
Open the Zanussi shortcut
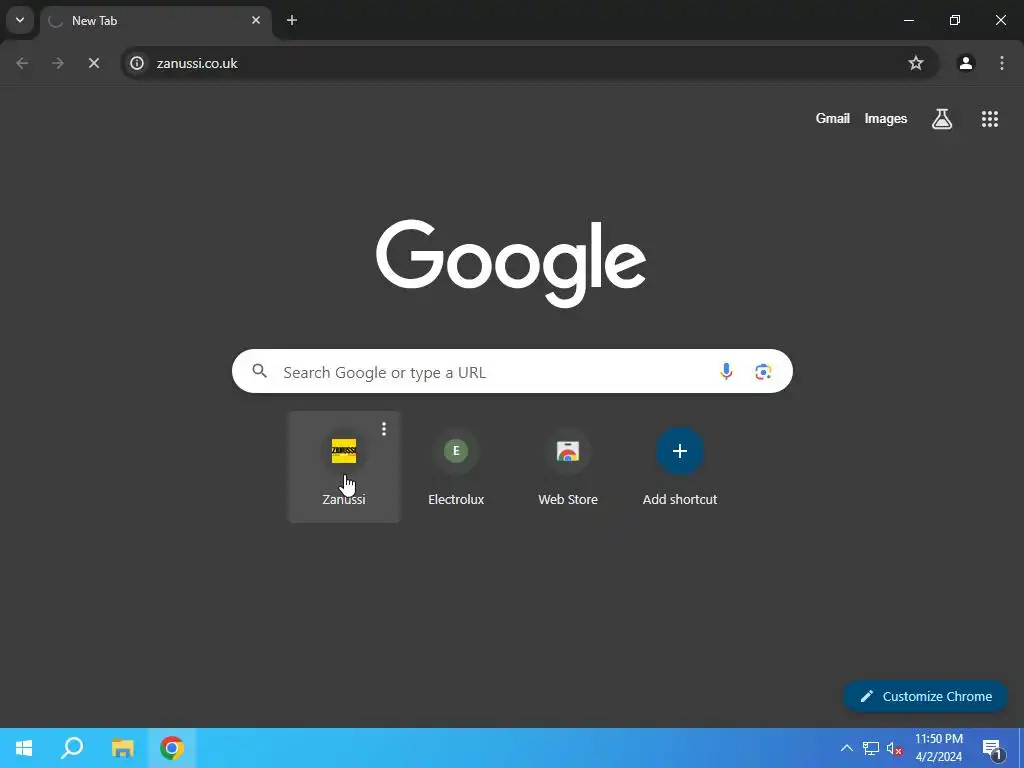(344, 467)
